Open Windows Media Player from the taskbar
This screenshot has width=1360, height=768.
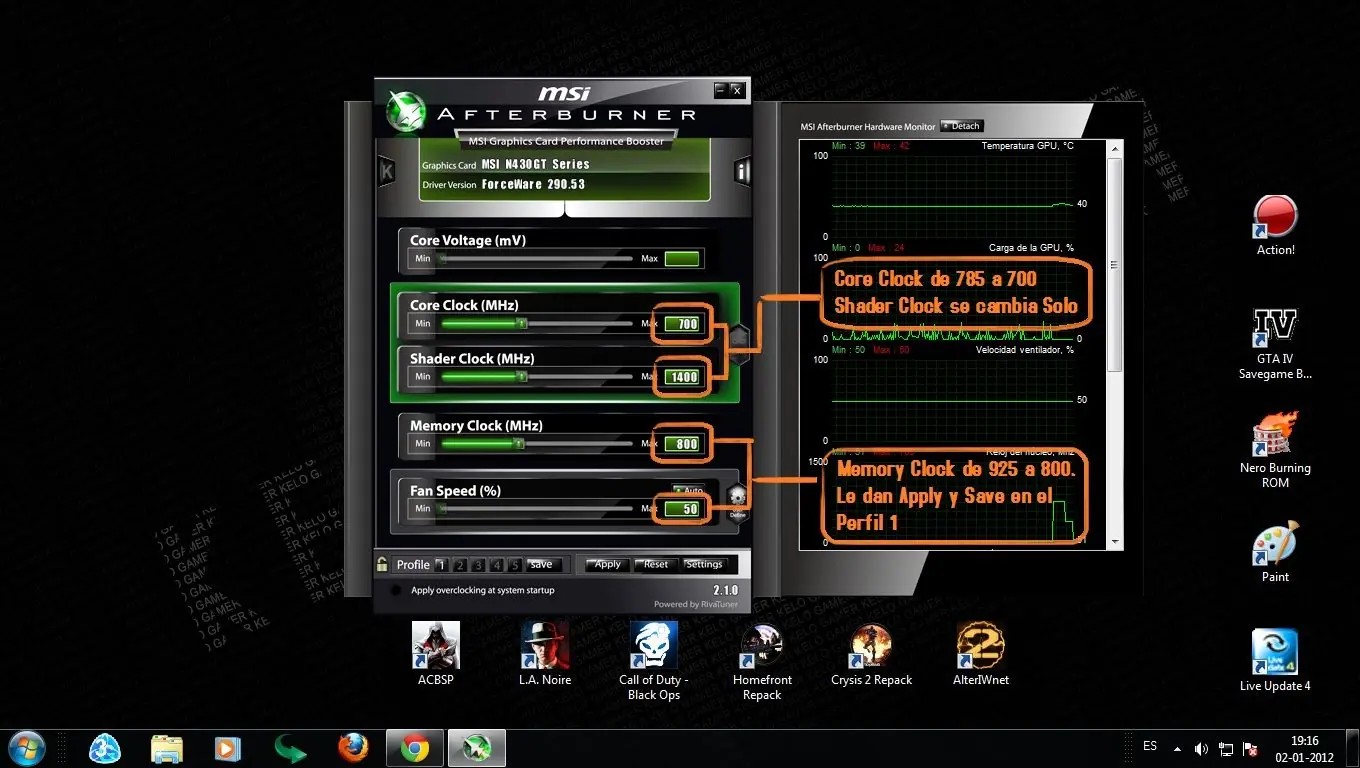(x=229, y=748)
